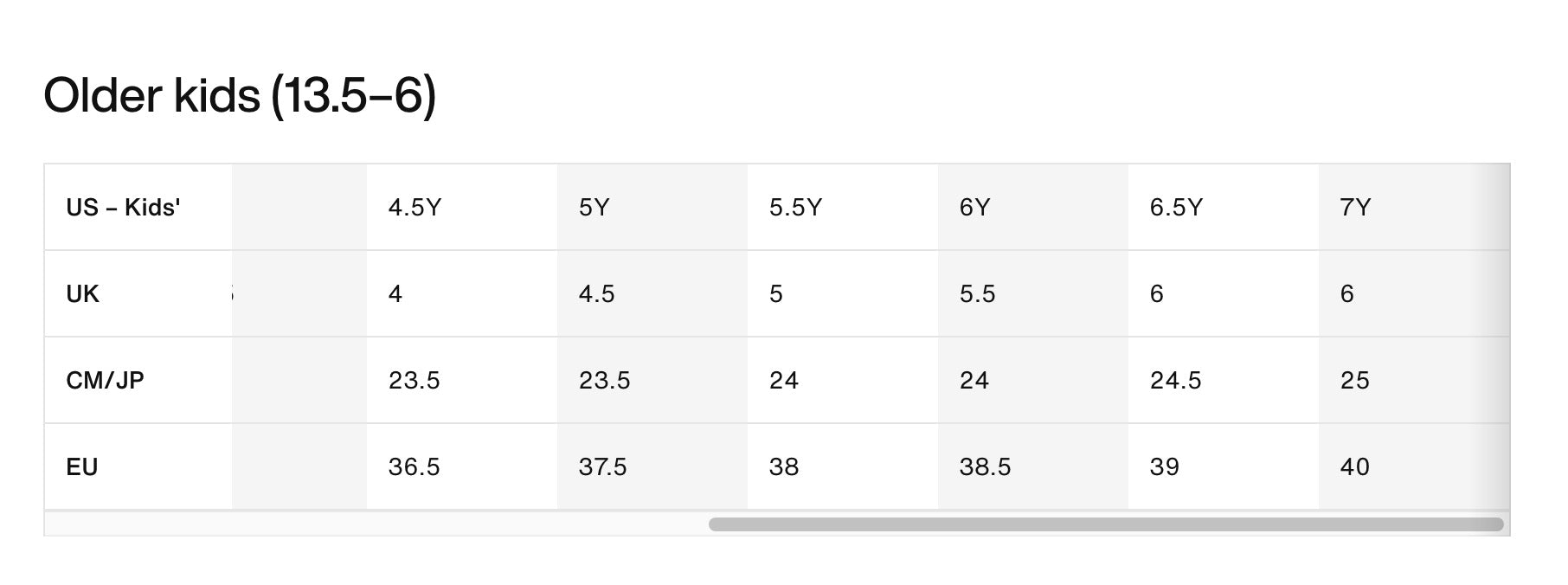Click the EU row header
The width and height of the screenshot is (1568, 585).
point(82,467)
